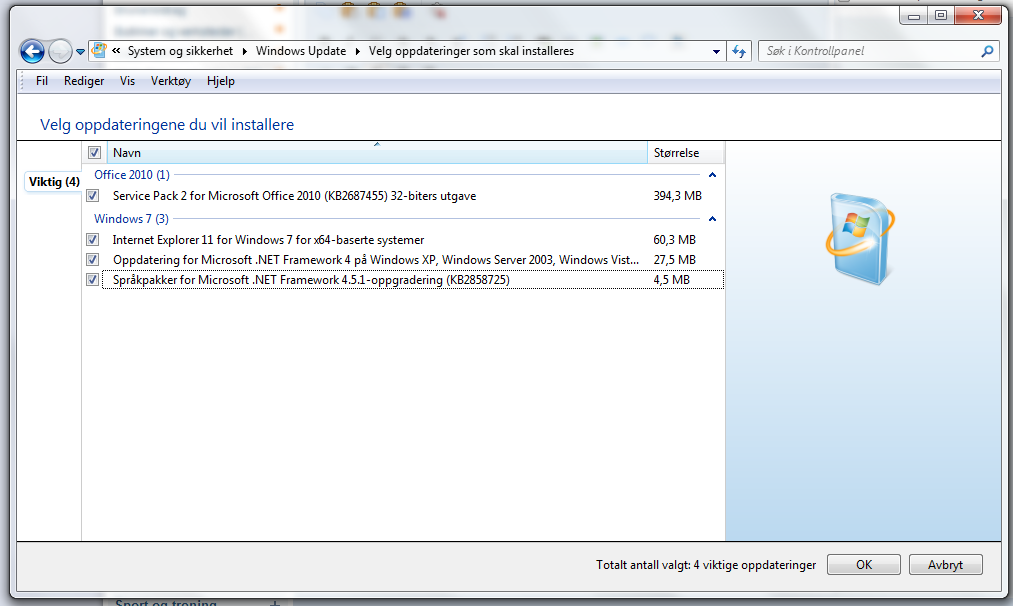Open the recent pages dropdown arrow

pyautogui.click(x=80, y=52)
